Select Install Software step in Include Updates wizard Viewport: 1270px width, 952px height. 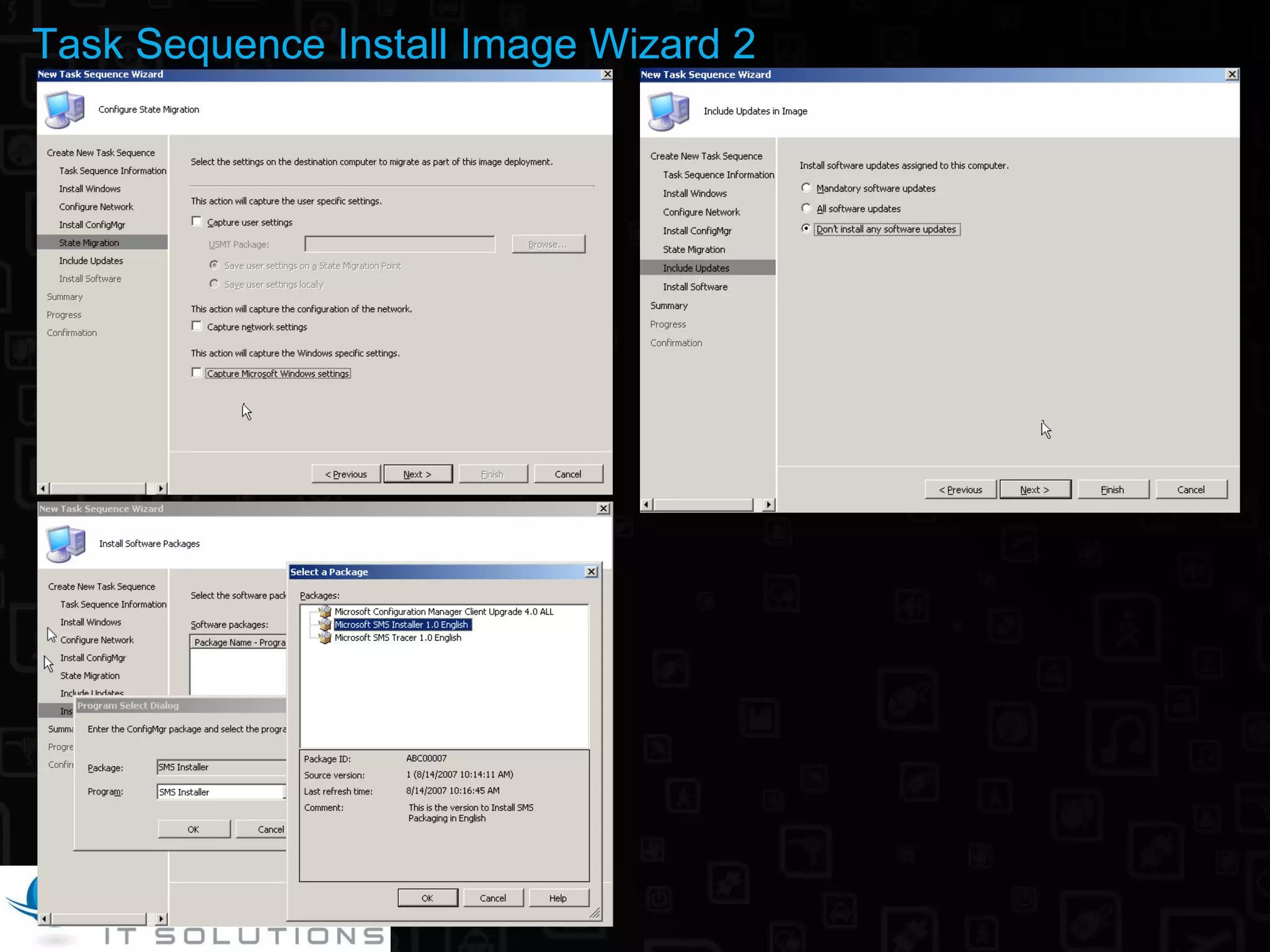click(695, 287)
